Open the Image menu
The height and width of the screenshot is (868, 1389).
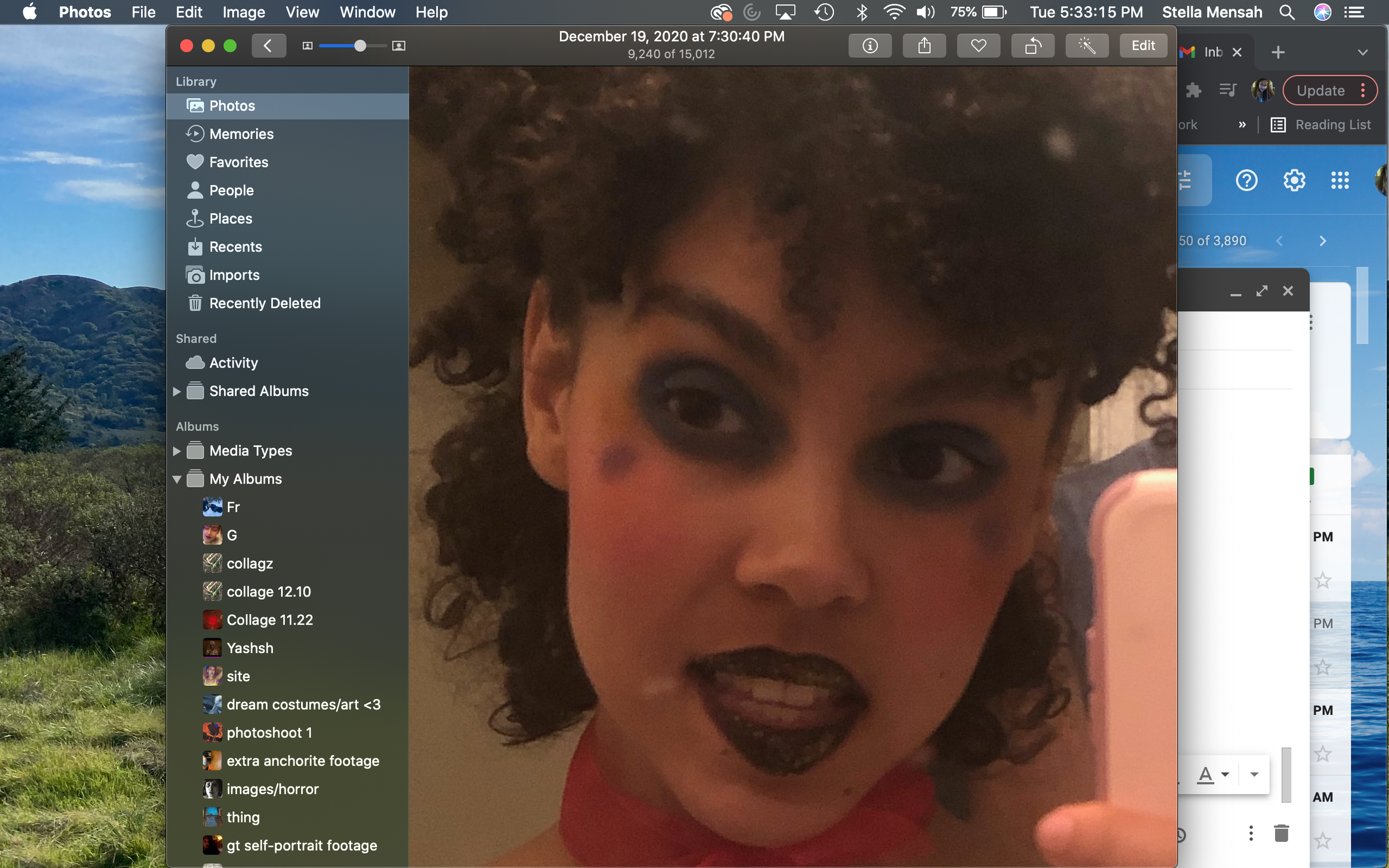243,12
